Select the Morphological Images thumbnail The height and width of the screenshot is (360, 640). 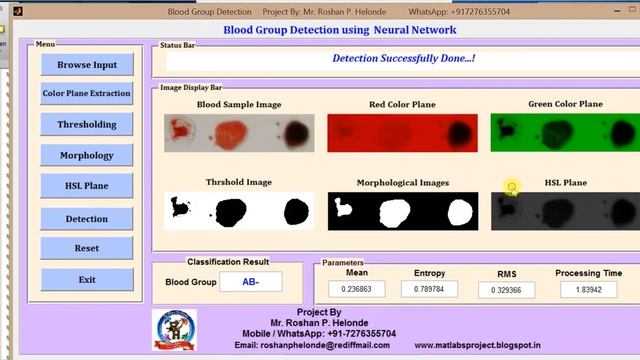[403, 211]
